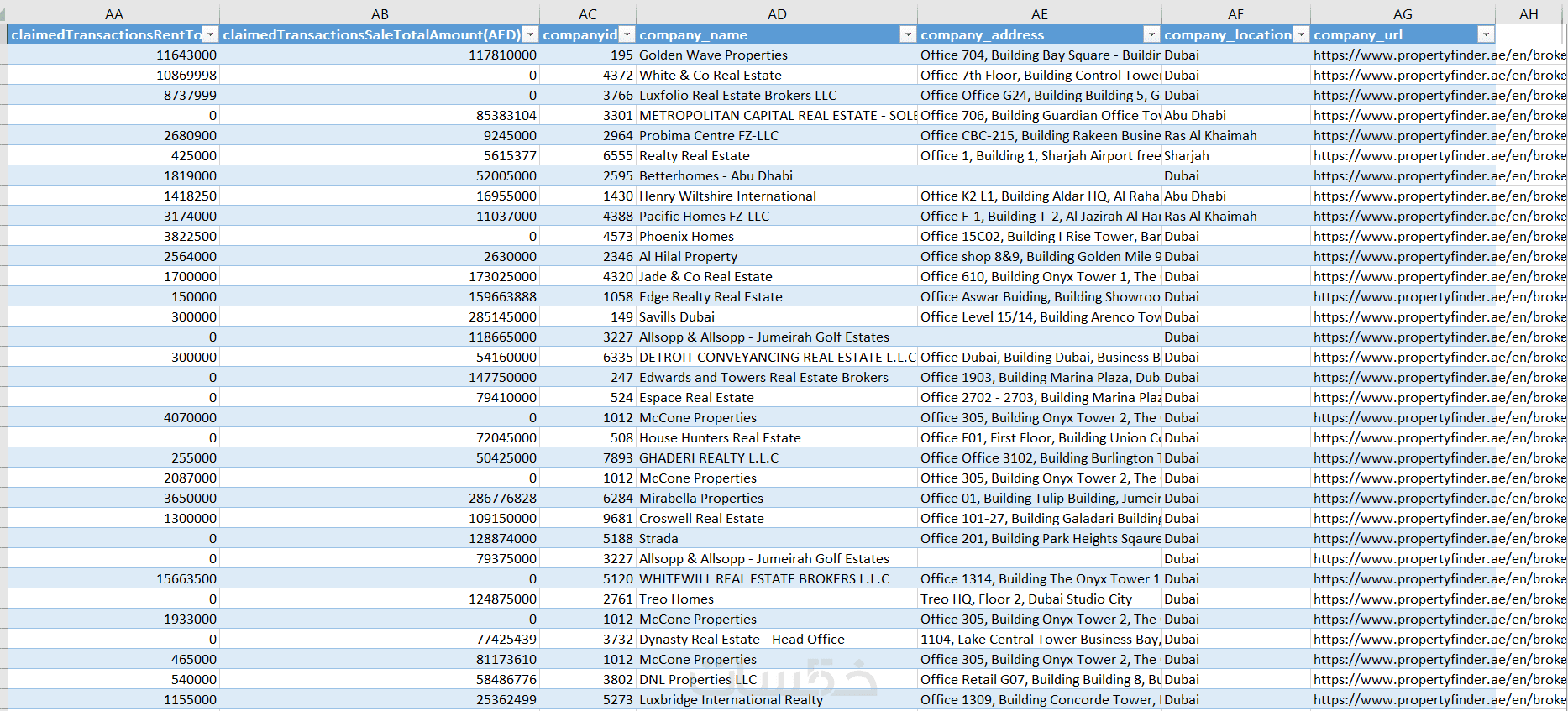The image size is (1568, 711).
Task: Select column AA by its header
Action: pyautogui.click(x=114, y=13)
